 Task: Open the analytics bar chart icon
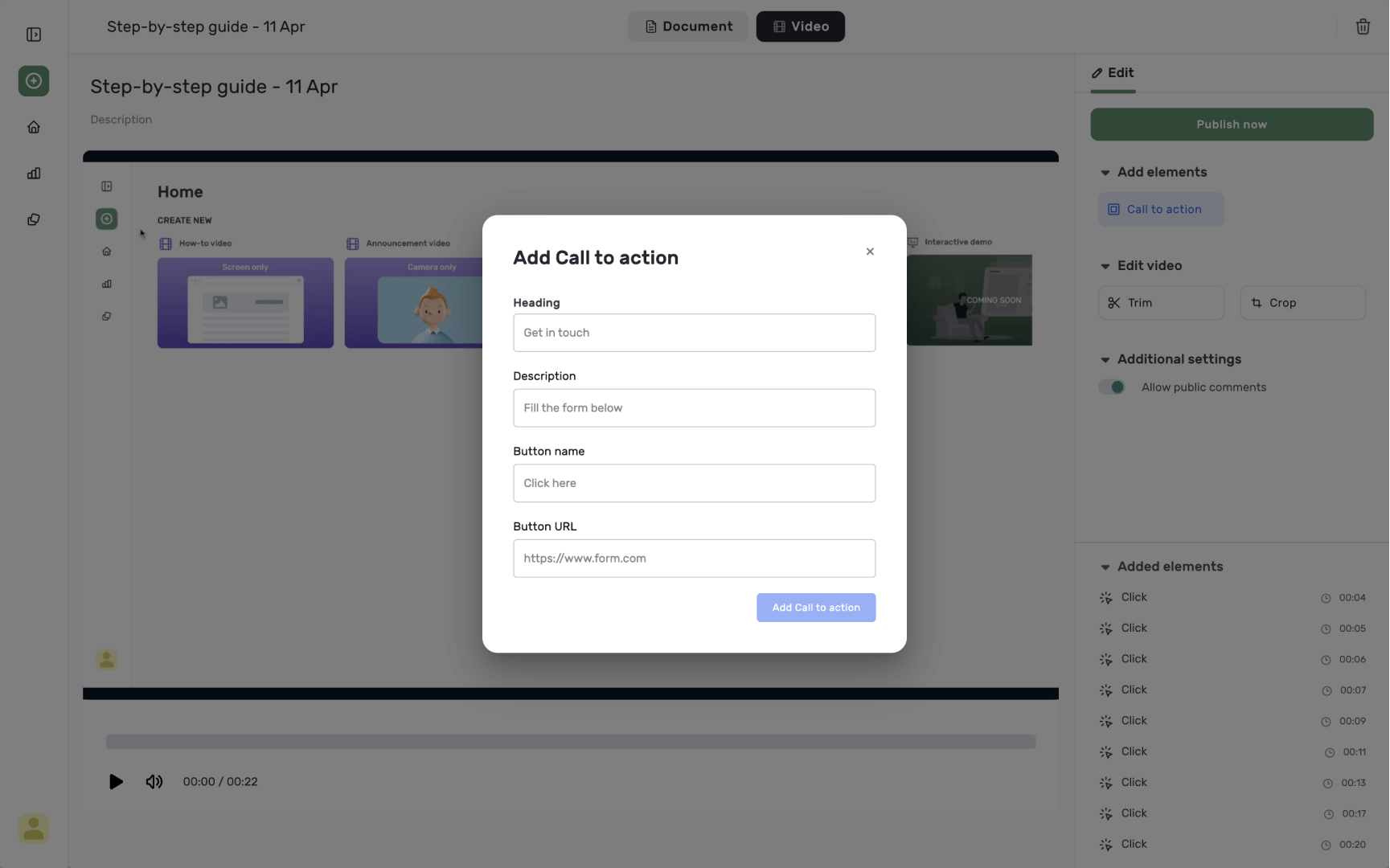tap(34, 174)
